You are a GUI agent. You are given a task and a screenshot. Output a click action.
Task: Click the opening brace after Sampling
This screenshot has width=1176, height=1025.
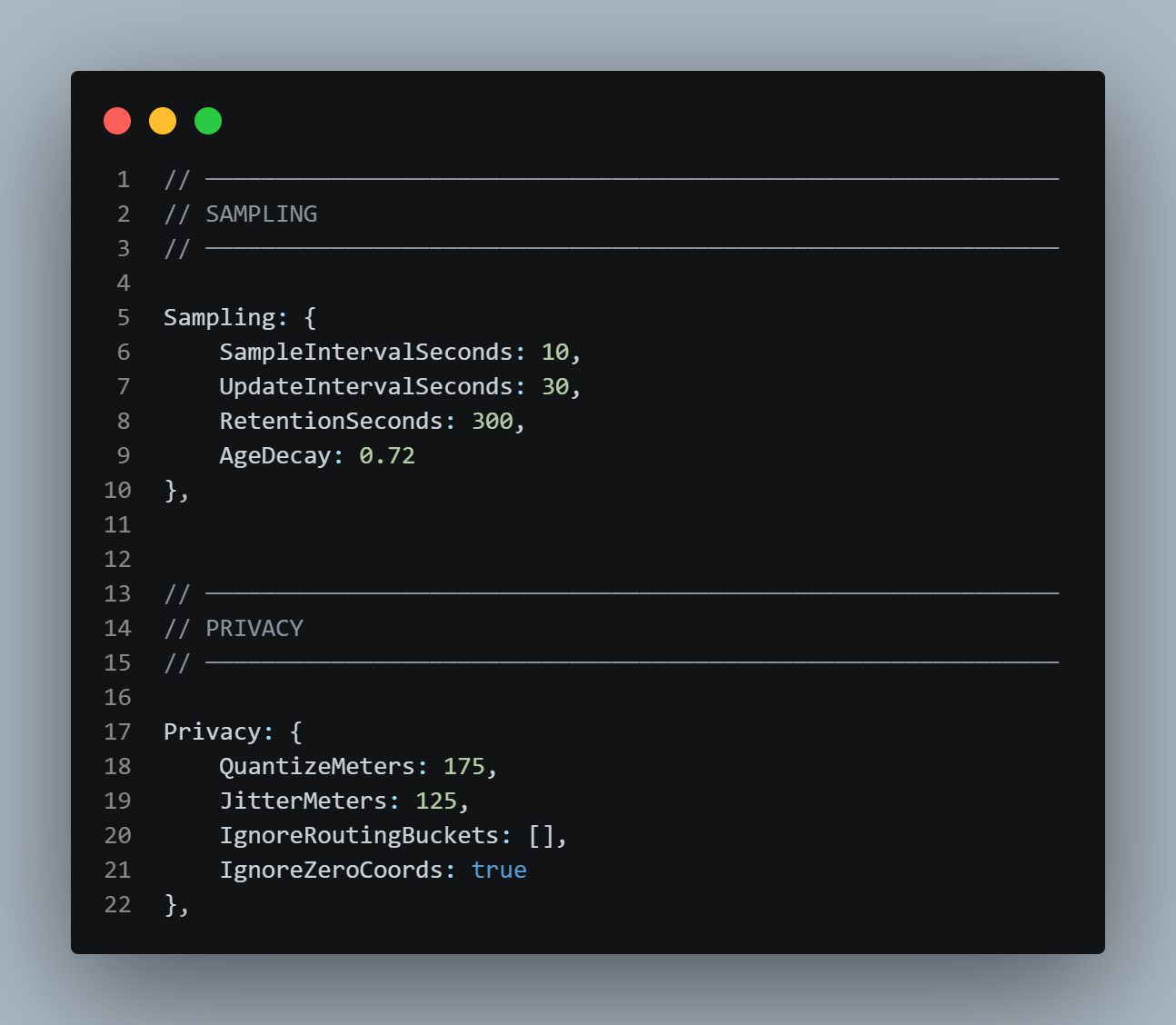(x=310, y=318)
